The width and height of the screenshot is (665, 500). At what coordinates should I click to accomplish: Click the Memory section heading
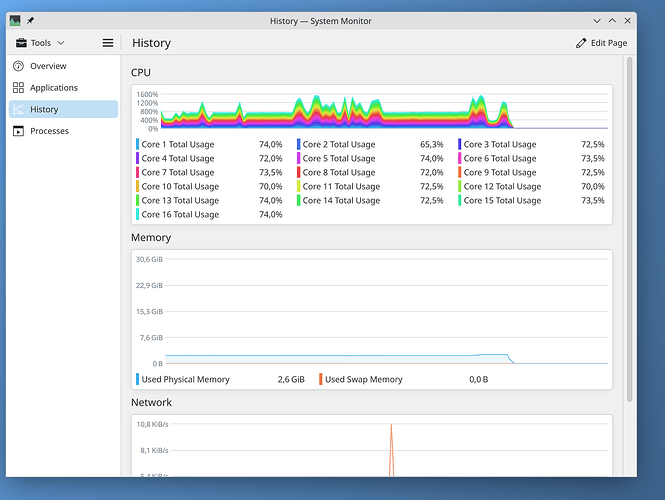pyautogui.click(x=151, y=237)
